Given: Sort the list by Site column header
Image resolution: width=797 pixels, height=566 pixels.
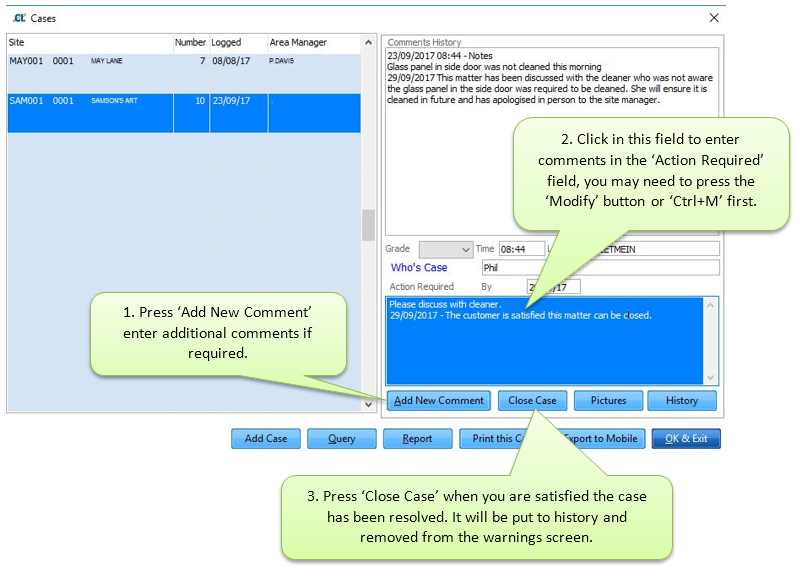Looking at the screenshot, I should point(88,43).
